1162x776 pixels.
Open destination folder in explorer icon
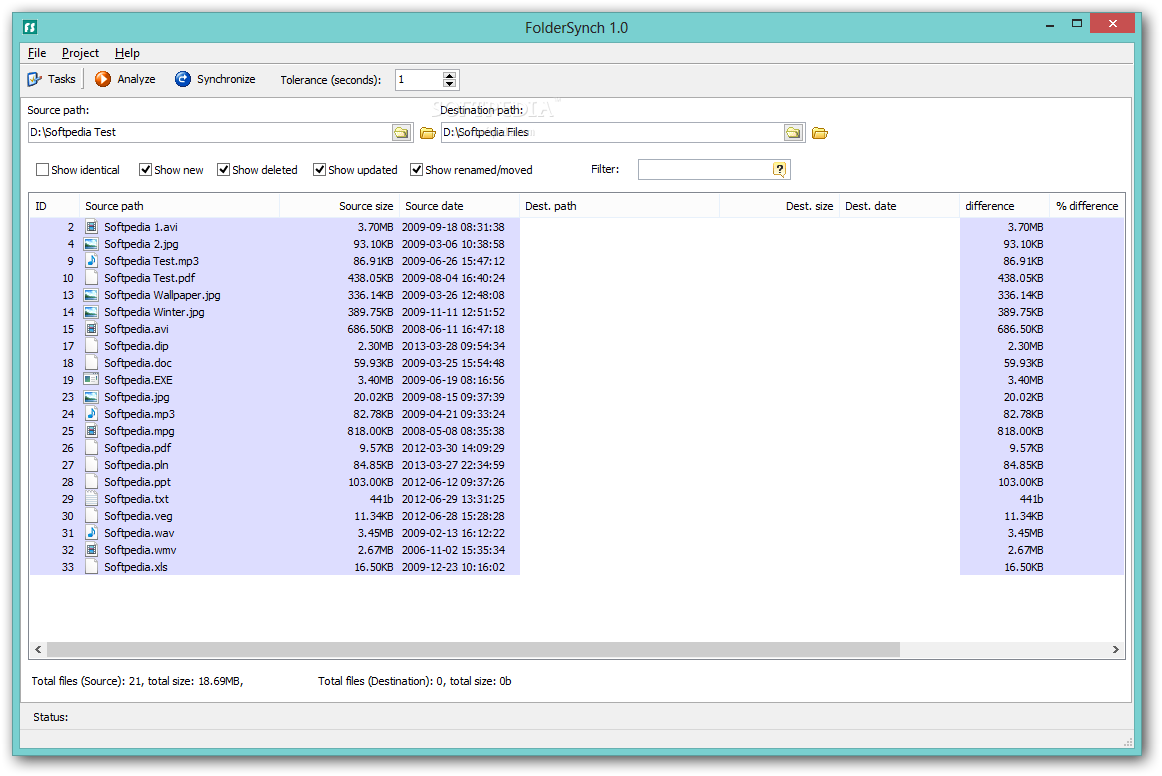[x=820, y=133]
